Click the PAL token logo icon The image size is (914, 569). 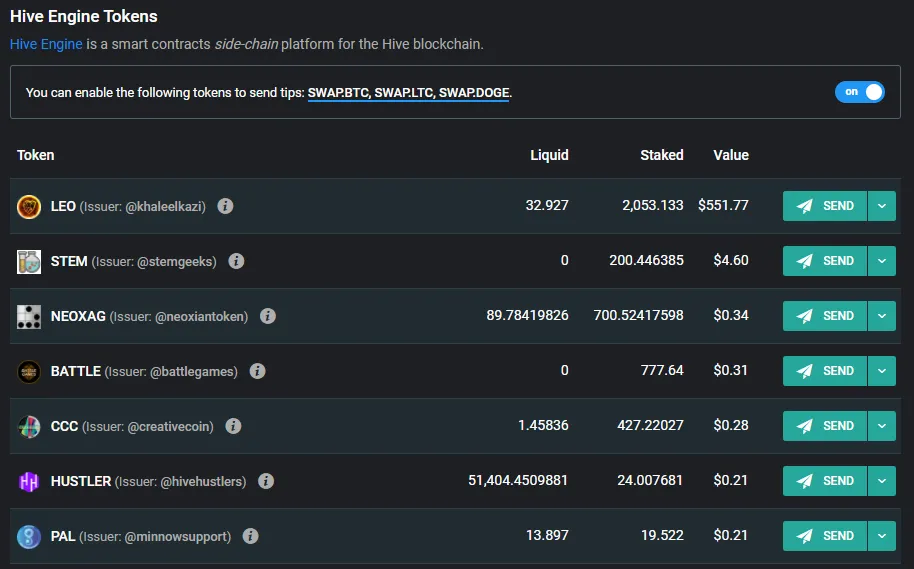(x=29, y=536)
